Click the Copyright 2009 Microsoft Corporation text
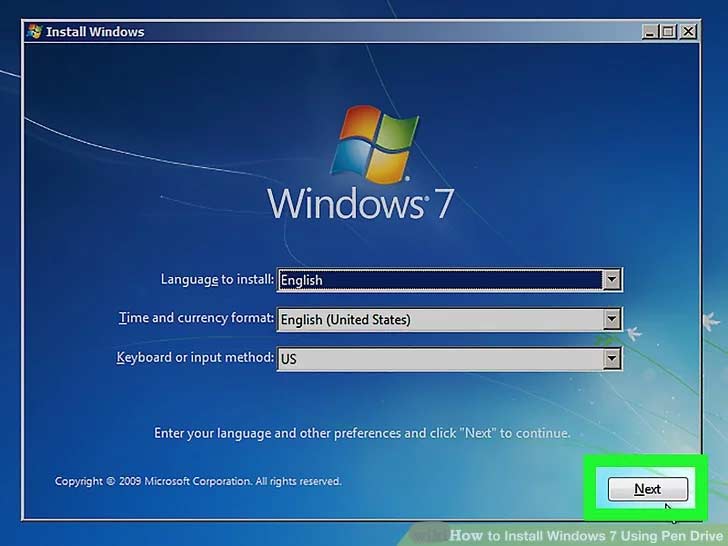 [198, 481]
